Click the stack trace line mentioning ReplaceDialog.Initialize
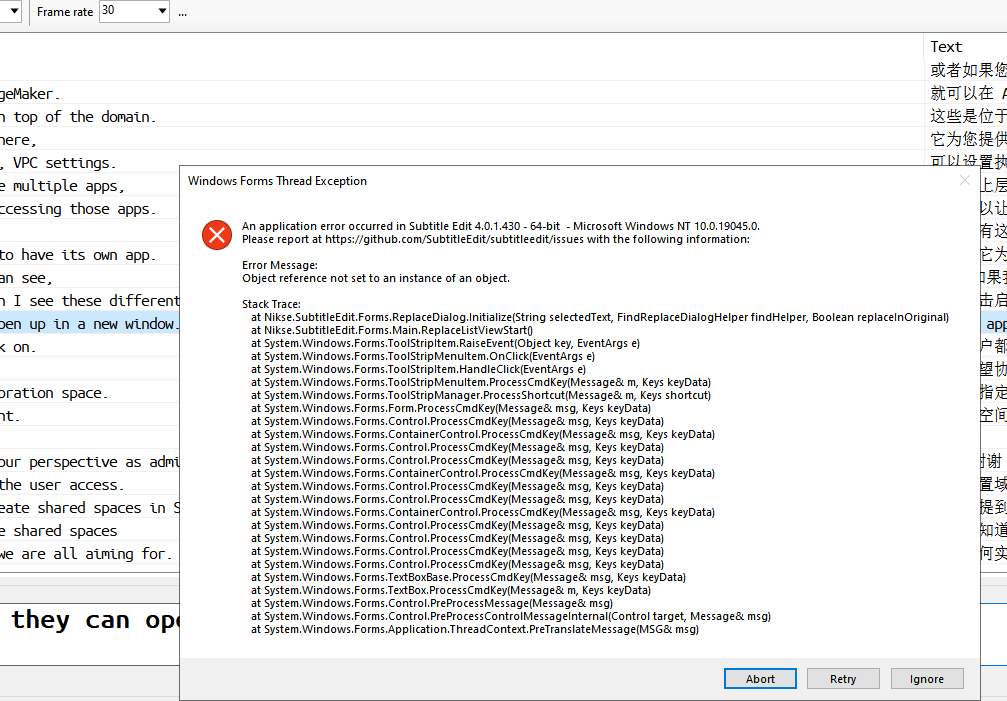 tap(598, 316)
